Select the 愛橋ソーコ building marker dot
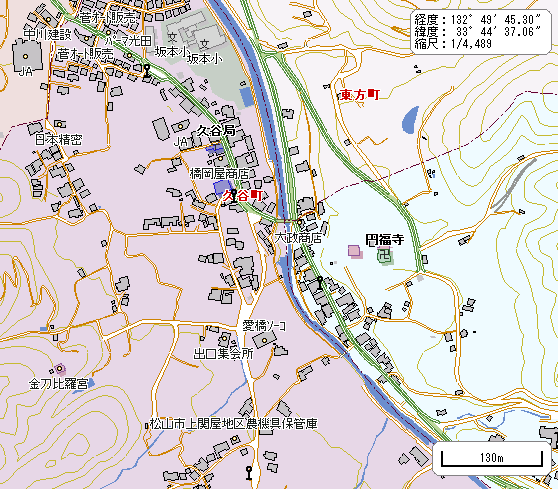 pos(264,341)
